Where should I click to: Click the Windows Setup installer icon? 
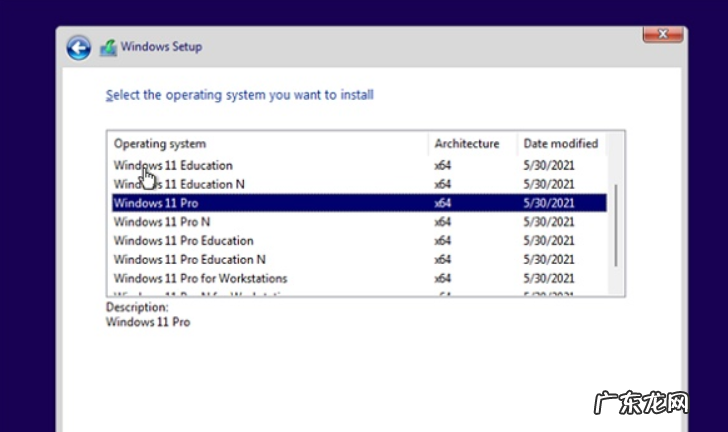click(x=108, y=48)
